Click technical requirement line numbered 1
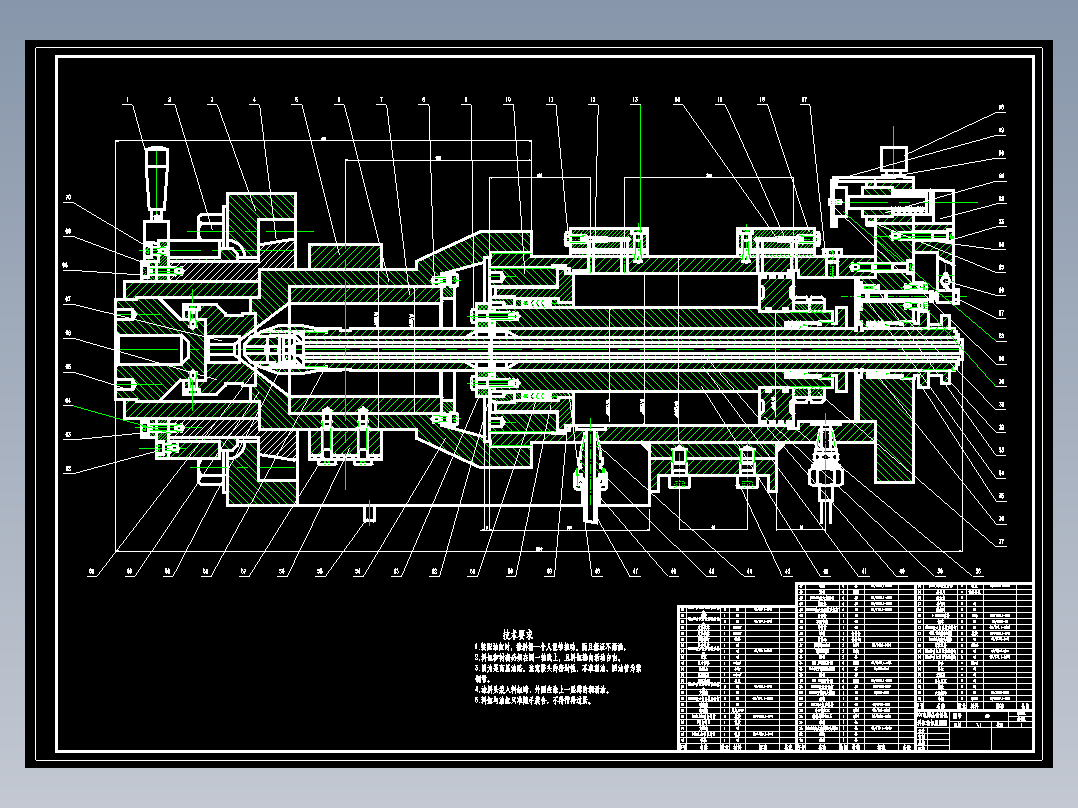Viewport: 1078px width, 808px height. coord(551,647)
